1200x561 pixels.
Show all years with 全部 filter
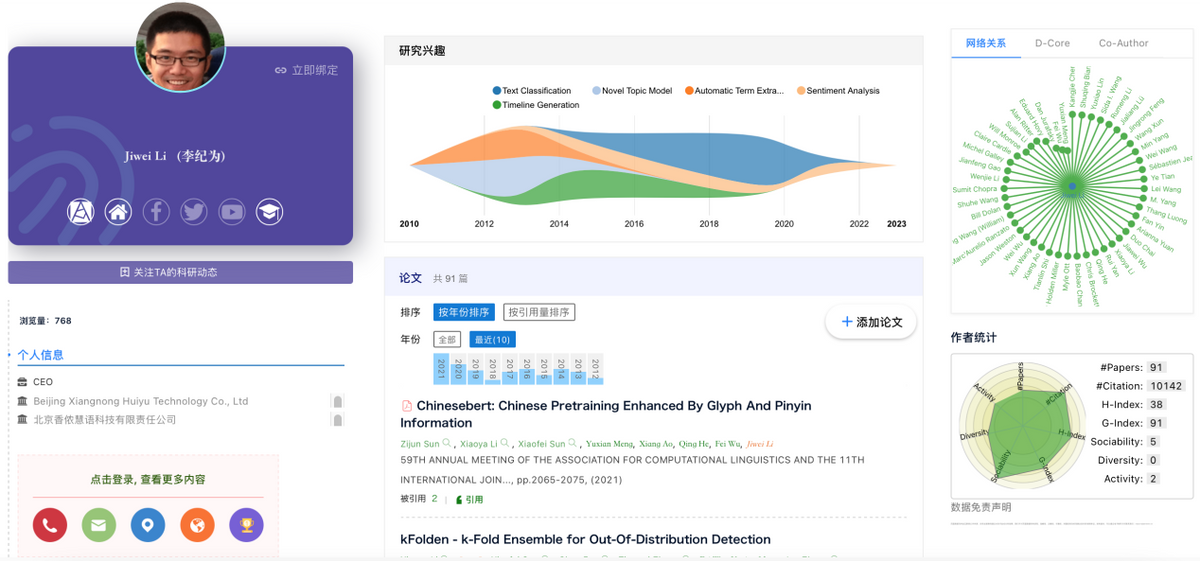coord(447,339)
